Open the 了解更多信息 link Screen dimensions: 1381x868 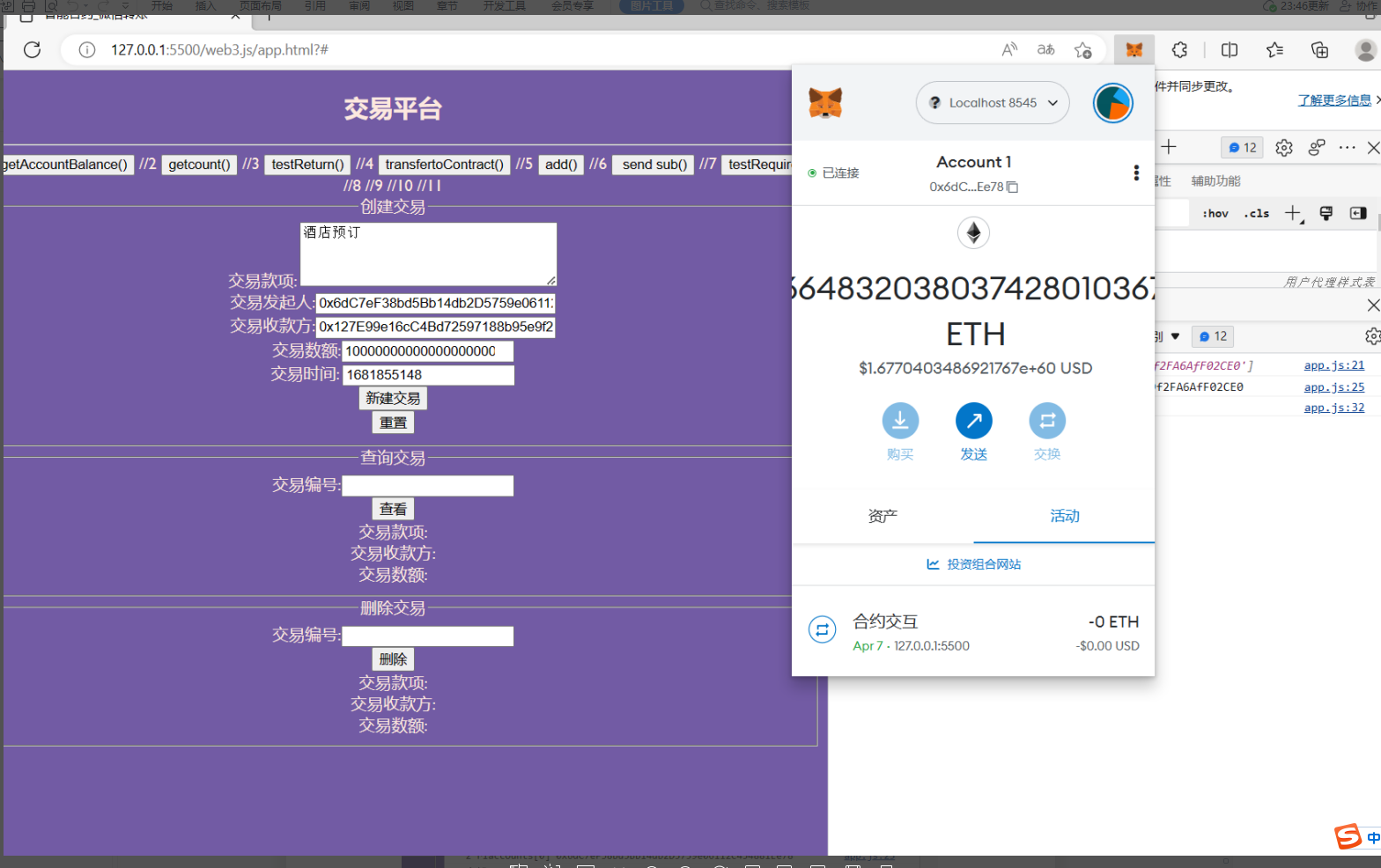1333,100
